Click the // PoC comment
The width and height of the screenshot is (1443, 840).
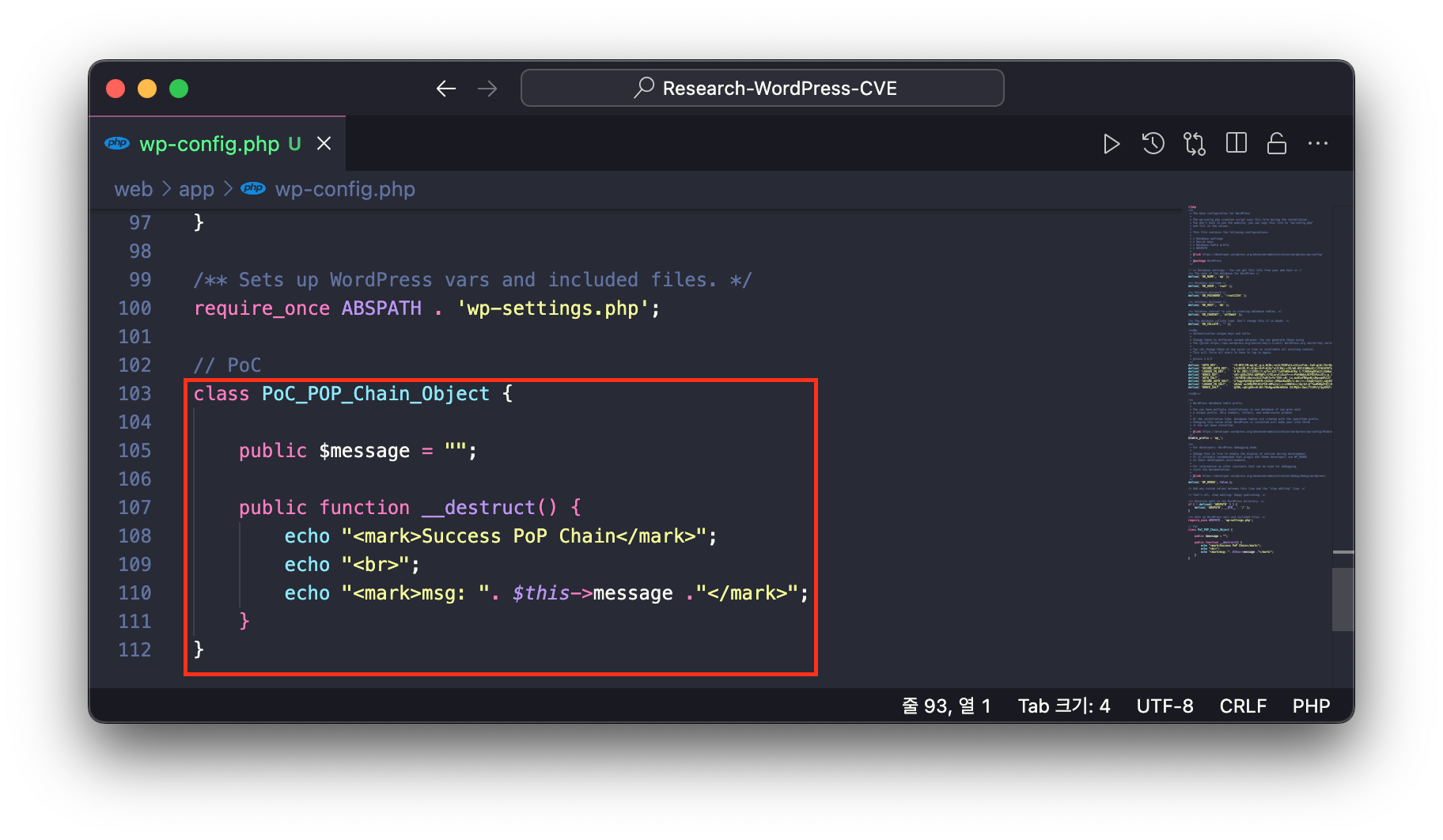[x=227, y=365]
